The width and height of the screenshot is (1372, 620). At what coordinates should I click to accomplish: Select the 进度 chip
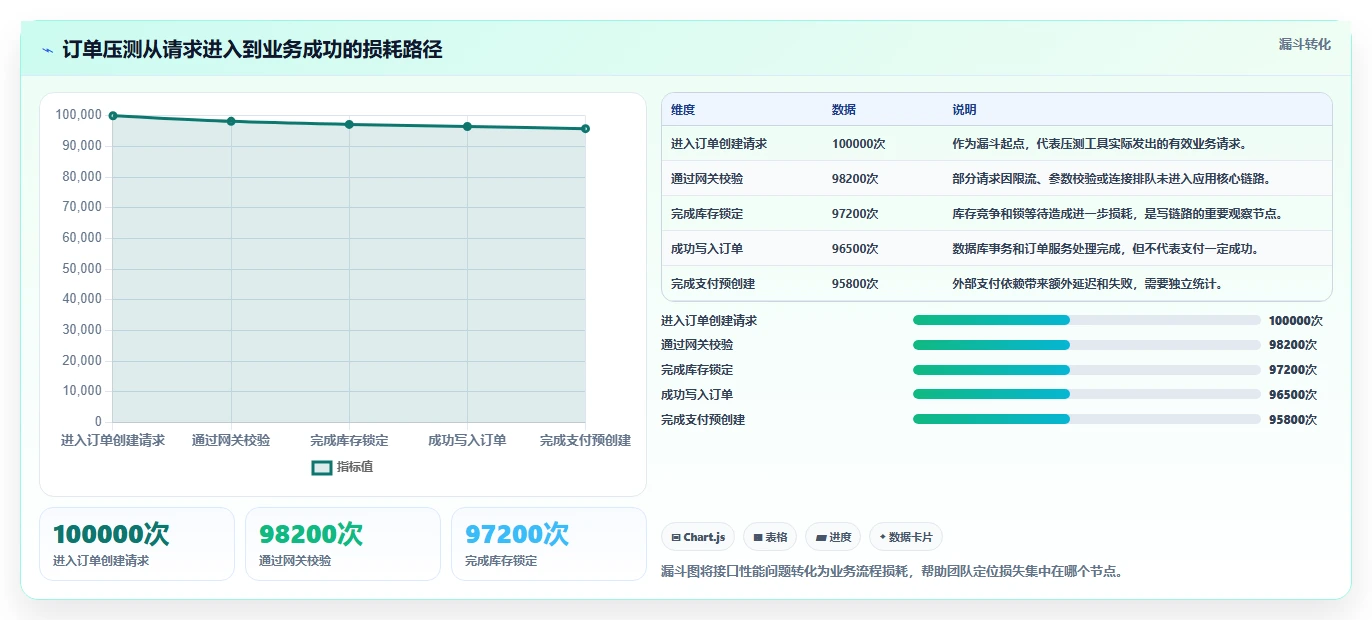(x=833, y=537)
